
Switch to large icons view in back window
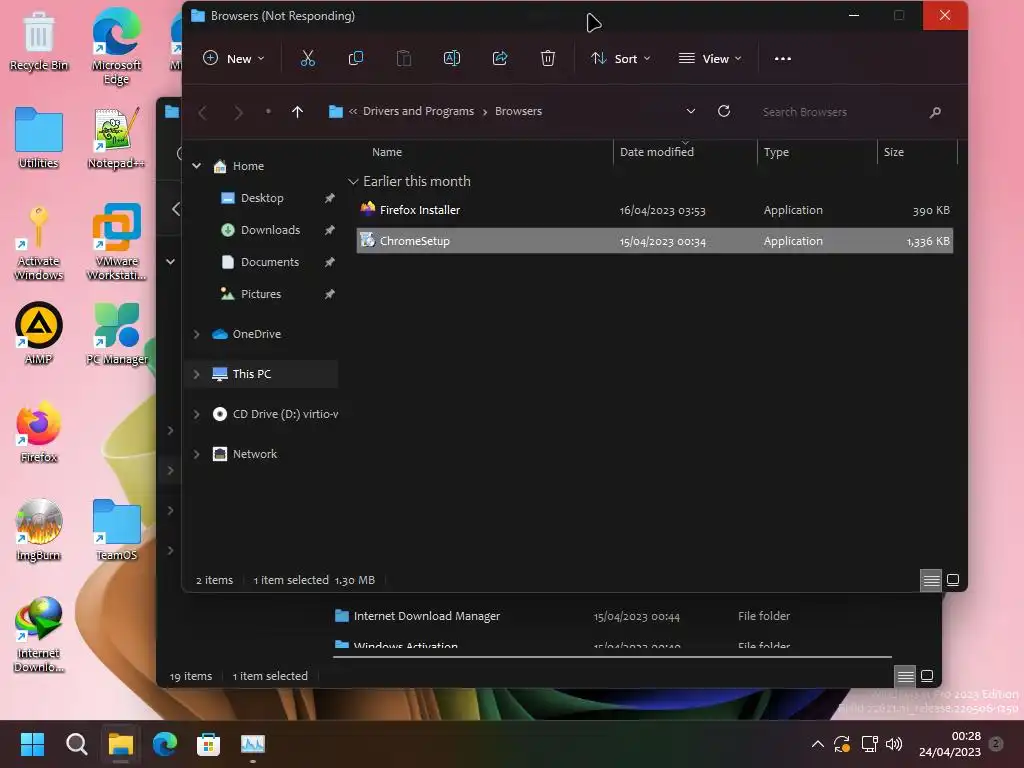pyautogui.click(x=927, y=676)
